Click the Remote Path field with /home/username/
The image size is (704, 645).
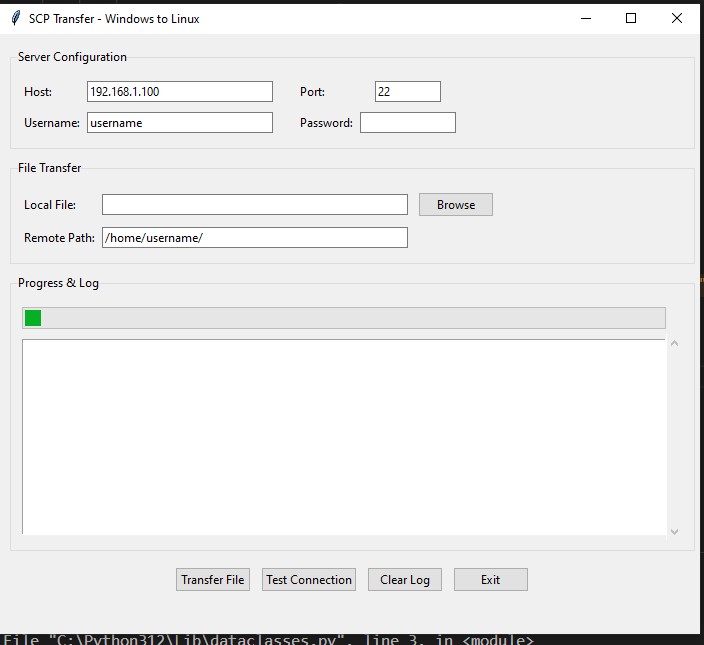click(x=254, y=238)
